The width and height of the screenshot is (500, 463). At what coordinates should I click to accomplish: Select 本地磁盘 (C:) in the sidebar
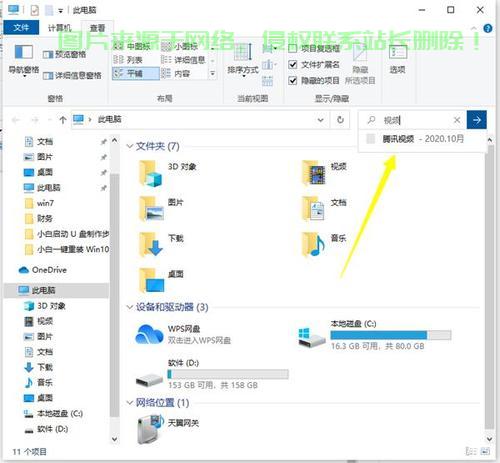[53, 413]
